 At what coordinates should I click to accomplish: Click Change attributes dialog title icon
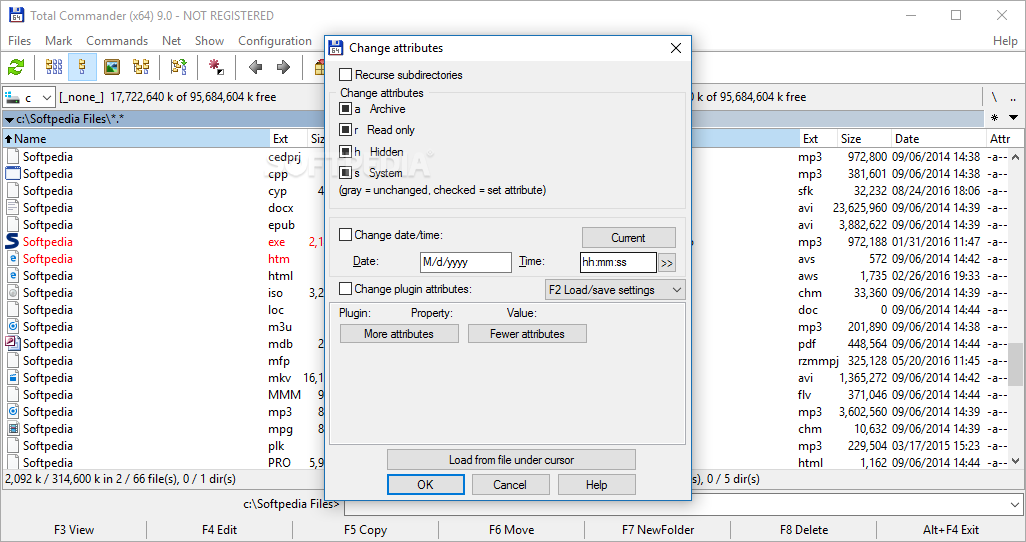(336, 48)
